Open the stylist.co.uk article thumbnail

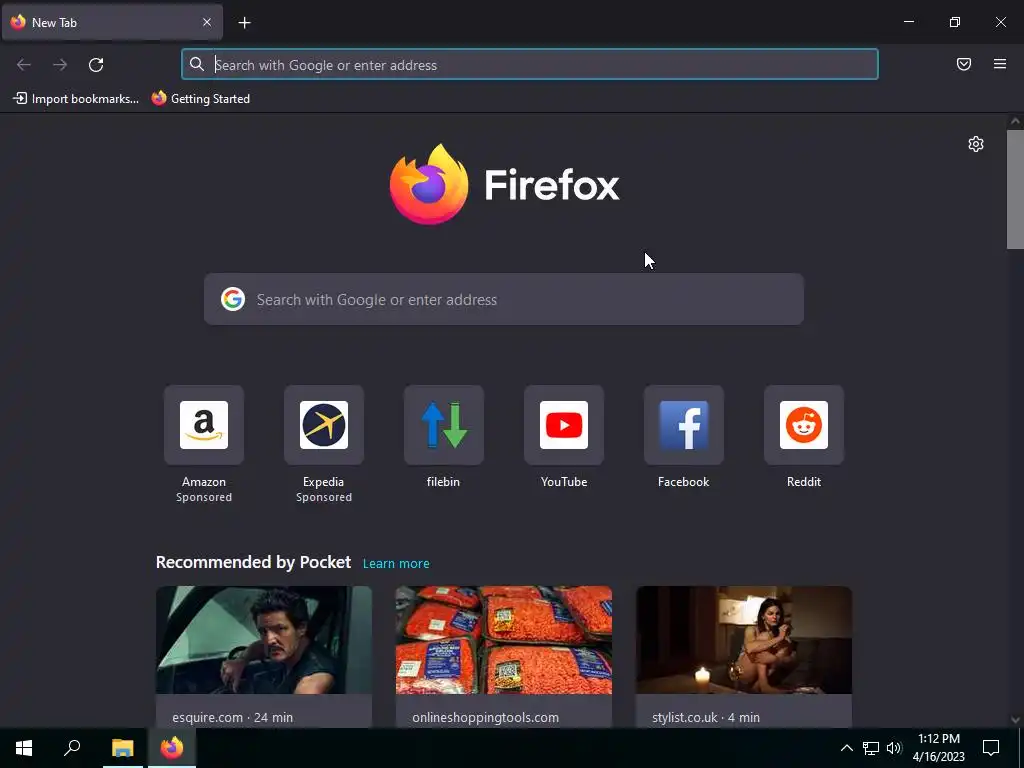point(744,640)
